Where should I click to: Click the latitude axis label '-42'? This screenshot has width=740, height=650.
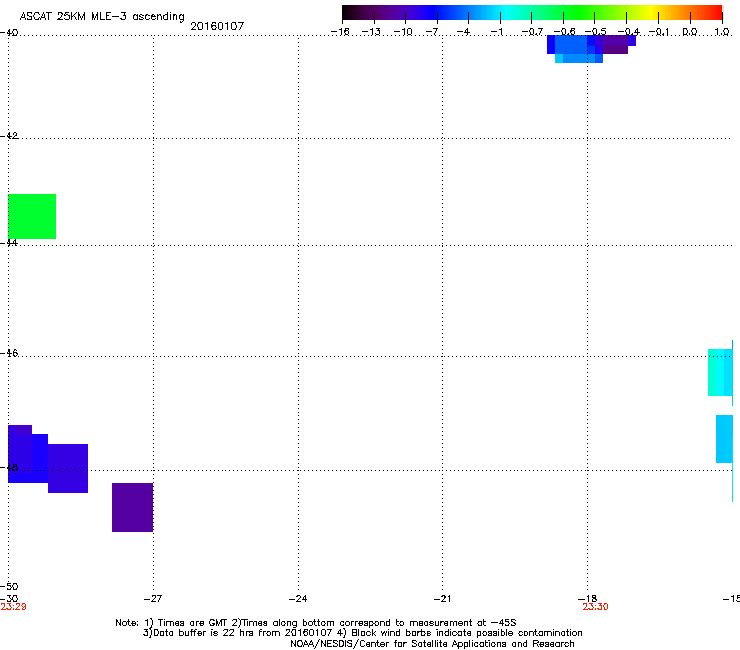9,135
